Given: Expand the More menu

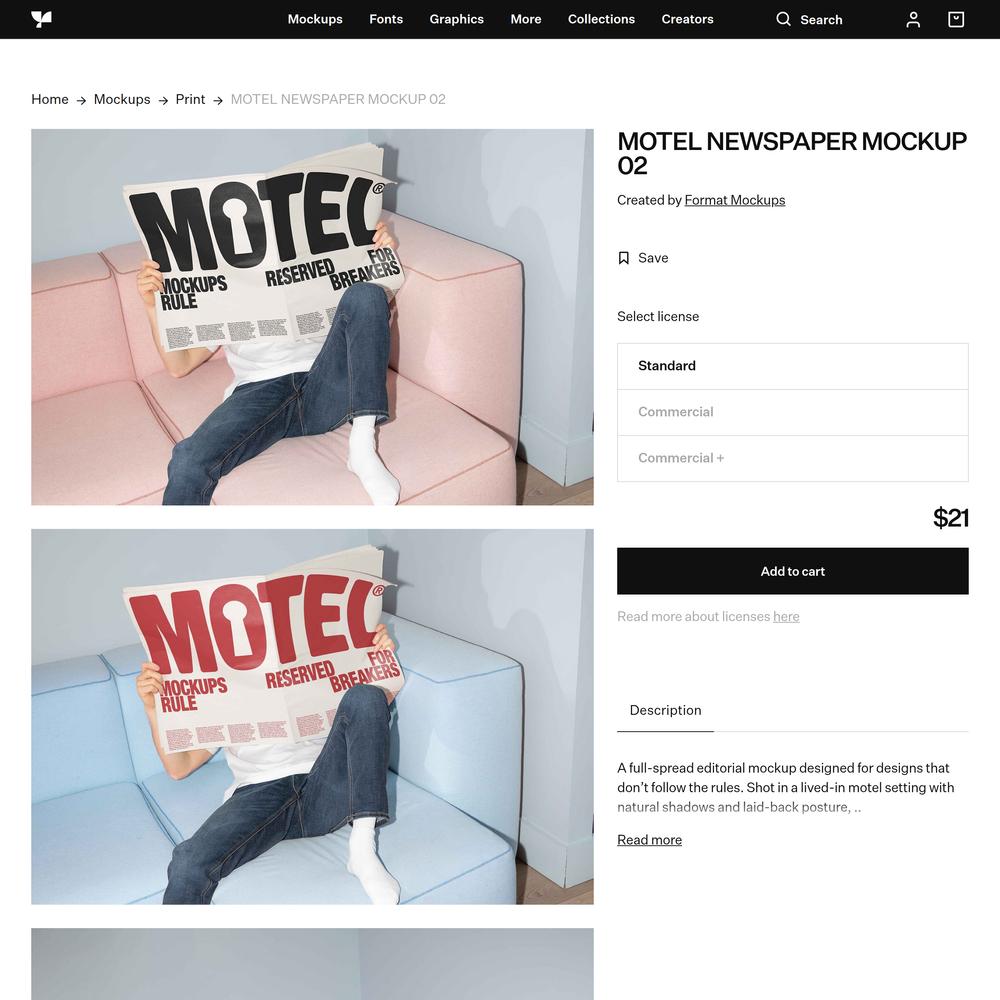Looking at the screenshot, I should [x=526, y=19].
